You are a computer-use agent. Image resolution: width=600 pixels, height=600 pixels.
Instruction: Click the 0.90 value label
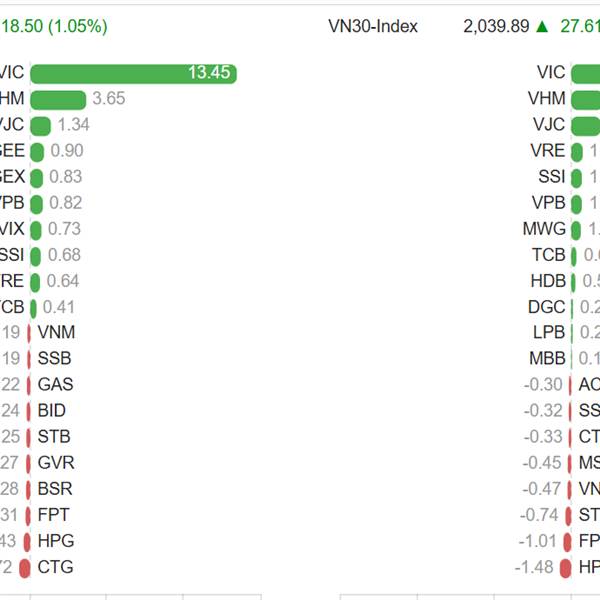[67, 151]
